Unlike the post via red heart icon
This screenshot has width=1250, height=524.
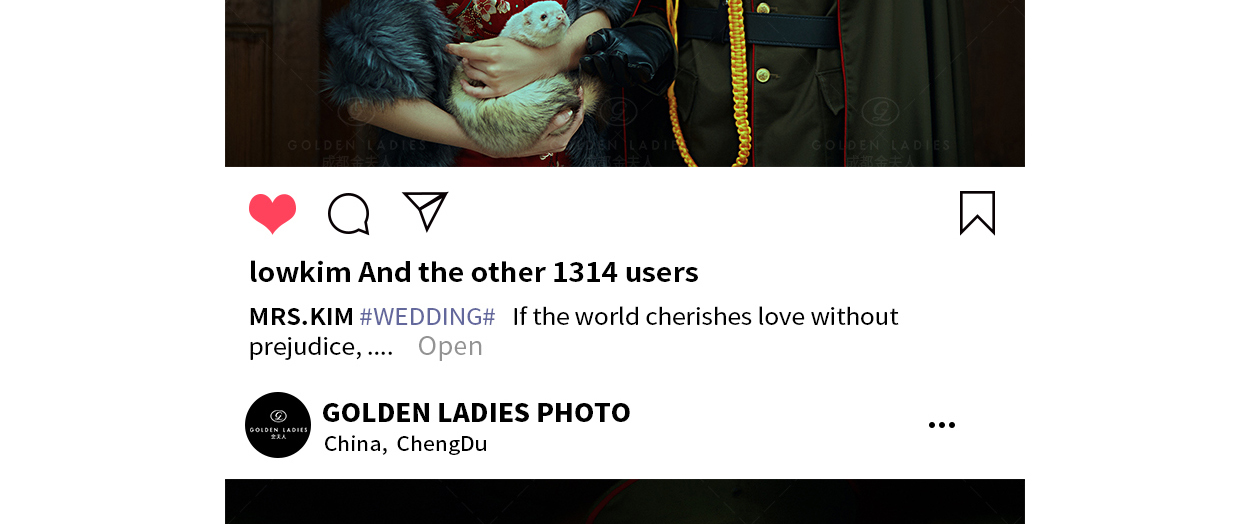click(272, 214)
